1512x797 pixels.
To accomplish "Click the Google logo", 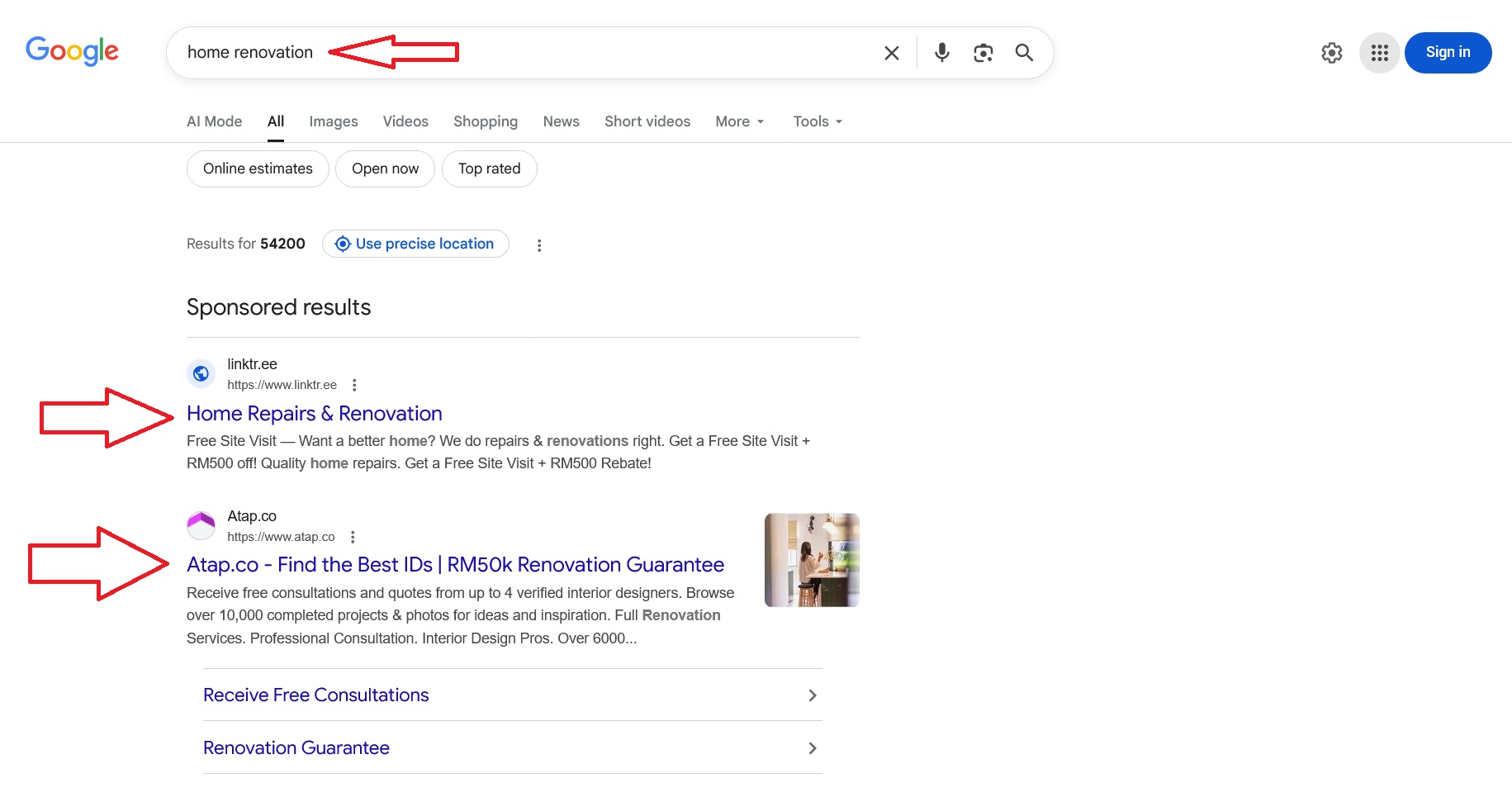I will [72, 51].
